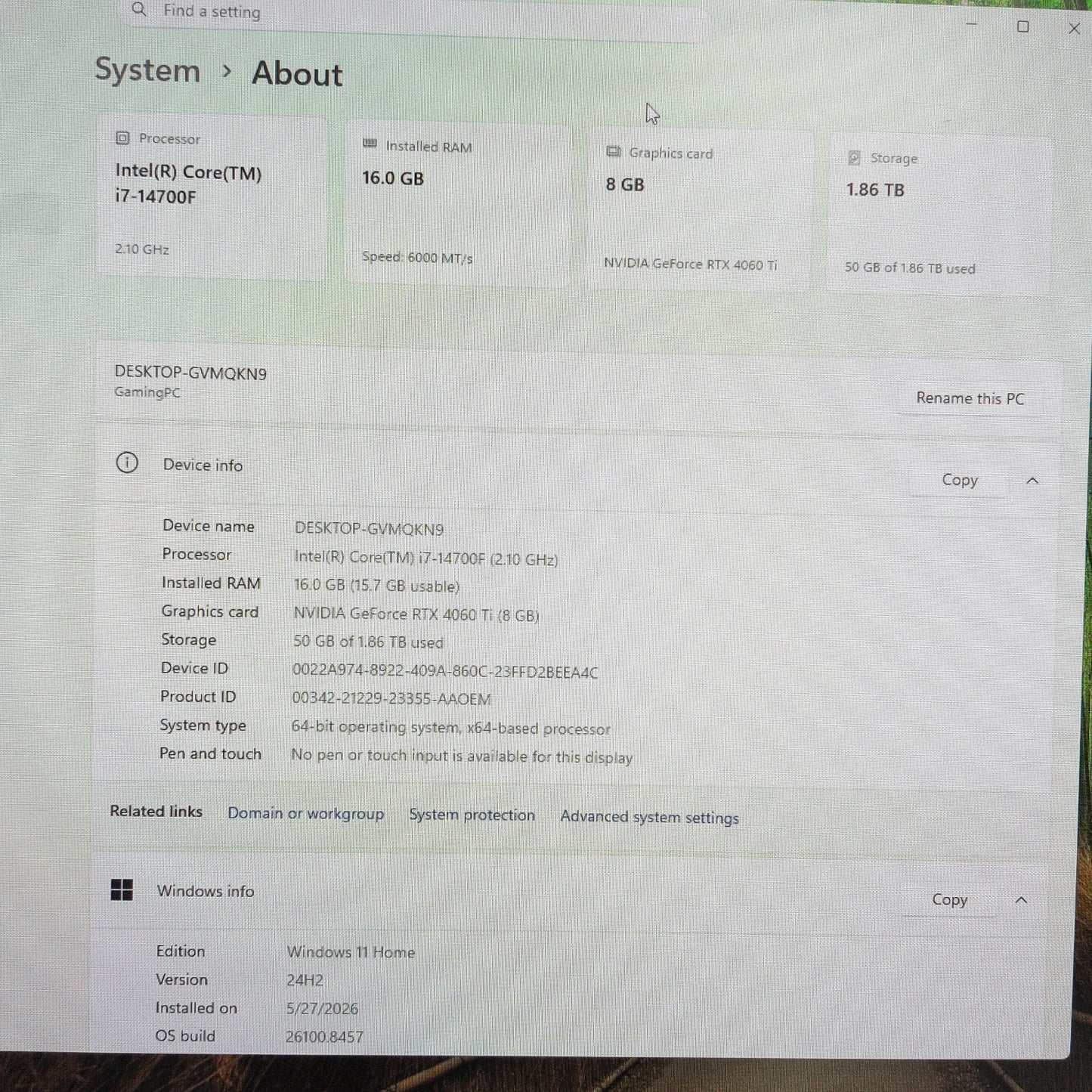Select OS build 26100.8457 value
Screen dimensions: 1092x1092
click(324, 1036)
